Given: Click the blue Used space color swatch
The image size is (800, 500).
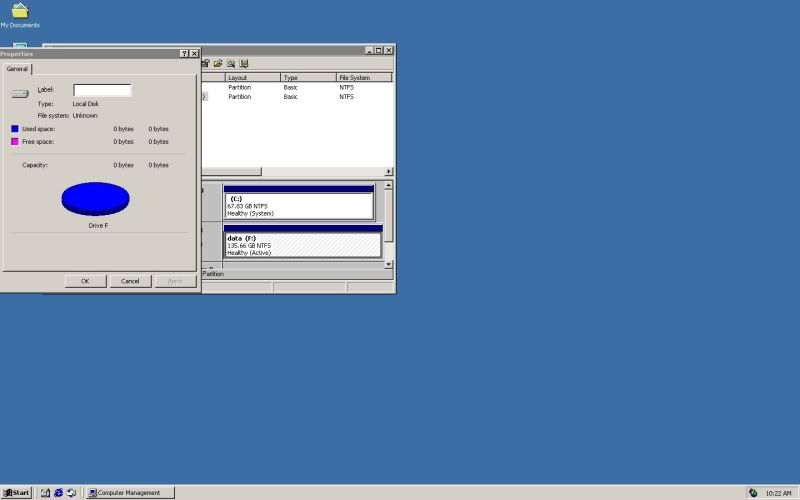Looking at the screenshot, I should tap(14, 129).
